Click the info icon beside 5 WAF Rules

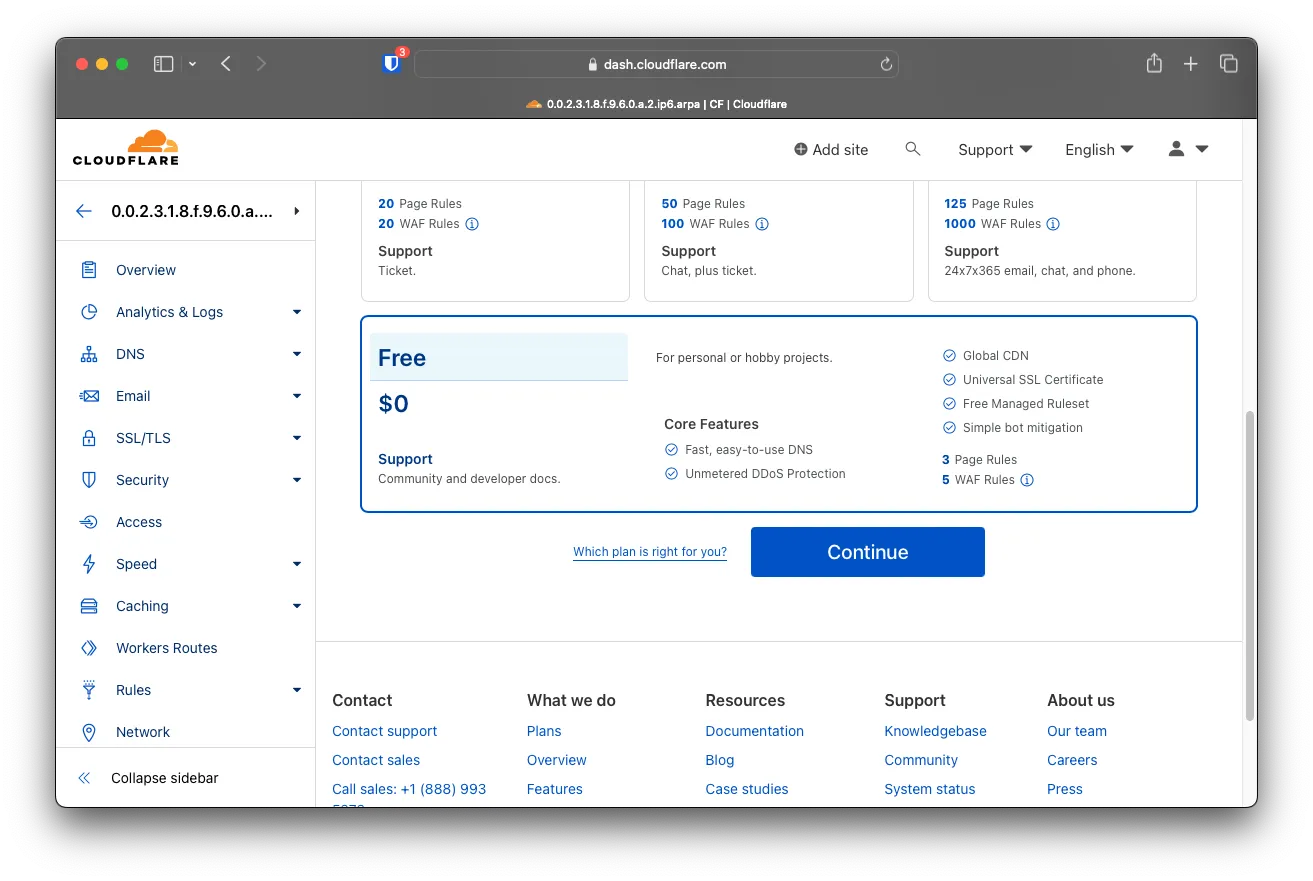click(1027, 480)
